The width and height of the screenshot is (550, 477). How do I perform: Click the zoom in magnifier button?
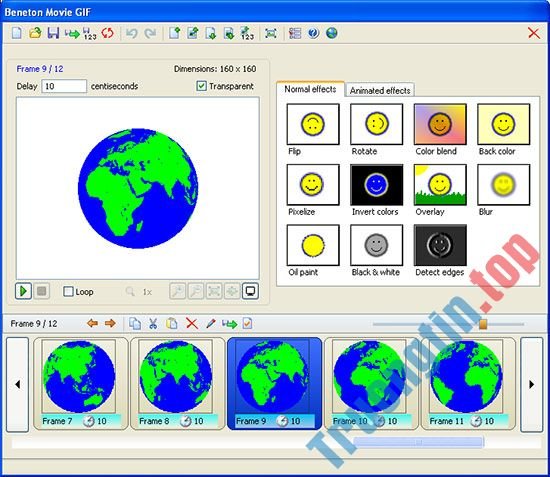178,291
